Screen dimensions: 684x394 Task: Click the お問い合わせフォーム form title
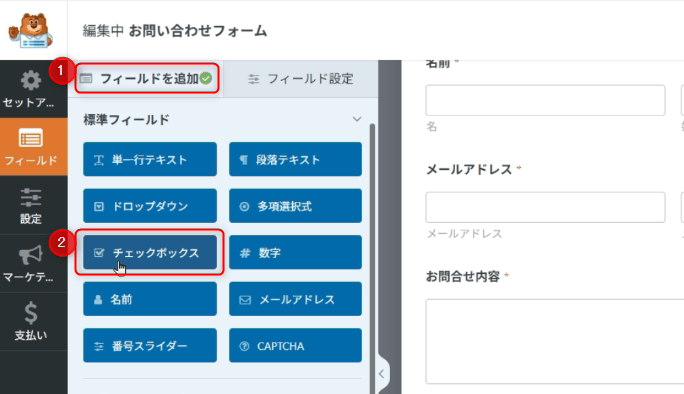pyautogui.click(x=198, y=31)
